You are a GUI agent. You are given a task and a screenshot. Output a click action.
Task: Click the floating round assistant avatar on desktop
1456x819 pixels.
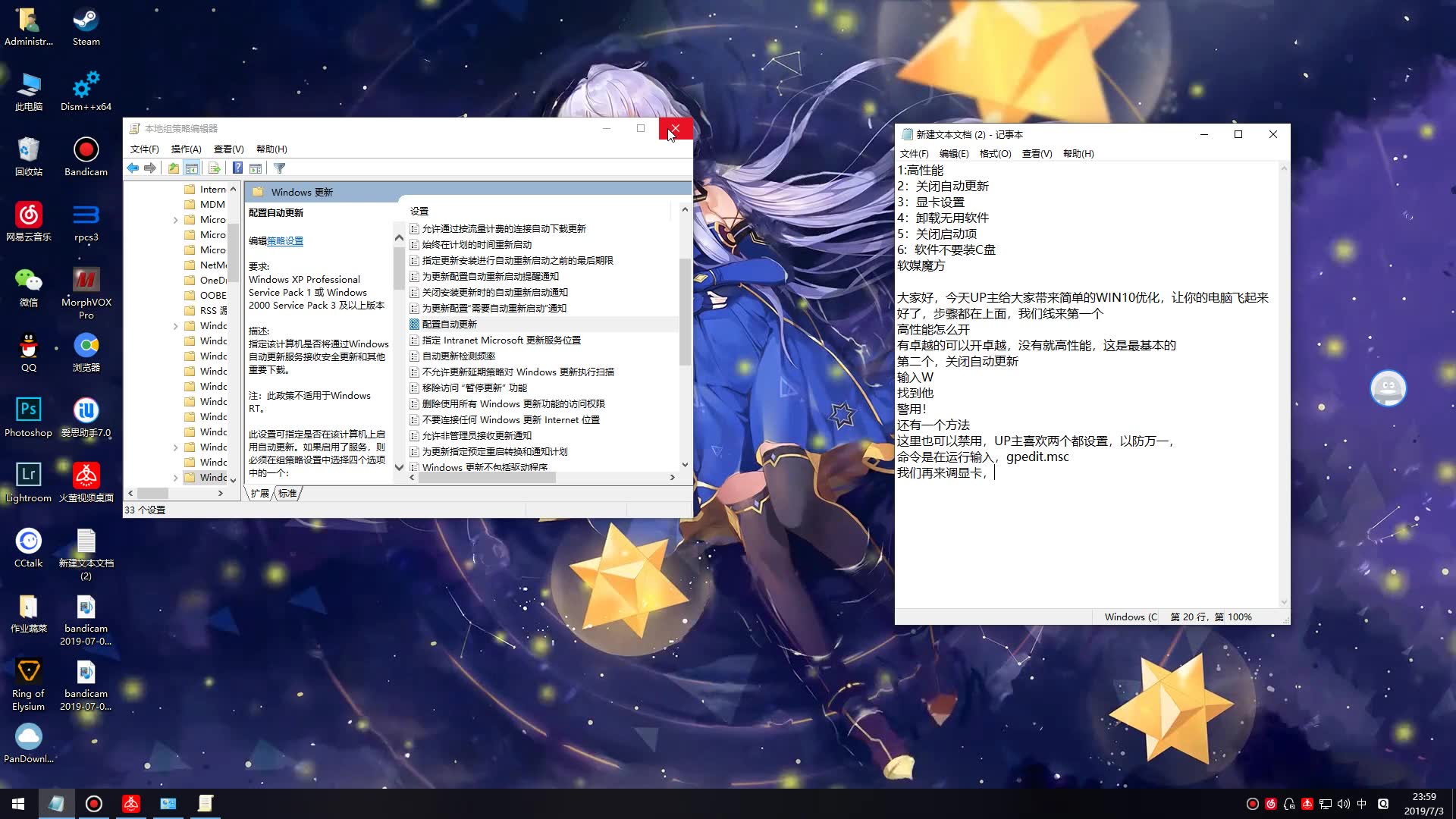1389,388
